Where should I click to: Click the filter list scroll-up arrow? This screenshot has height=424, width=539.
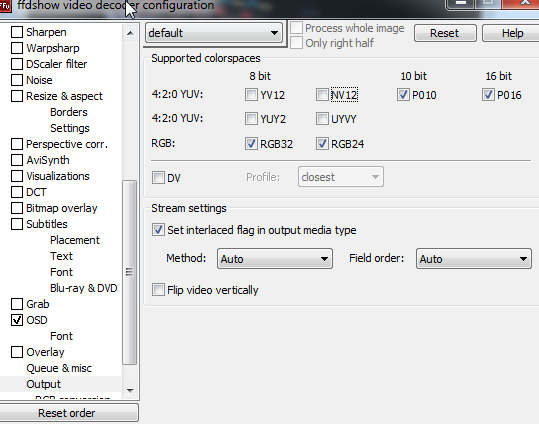[x=130, y=33]
